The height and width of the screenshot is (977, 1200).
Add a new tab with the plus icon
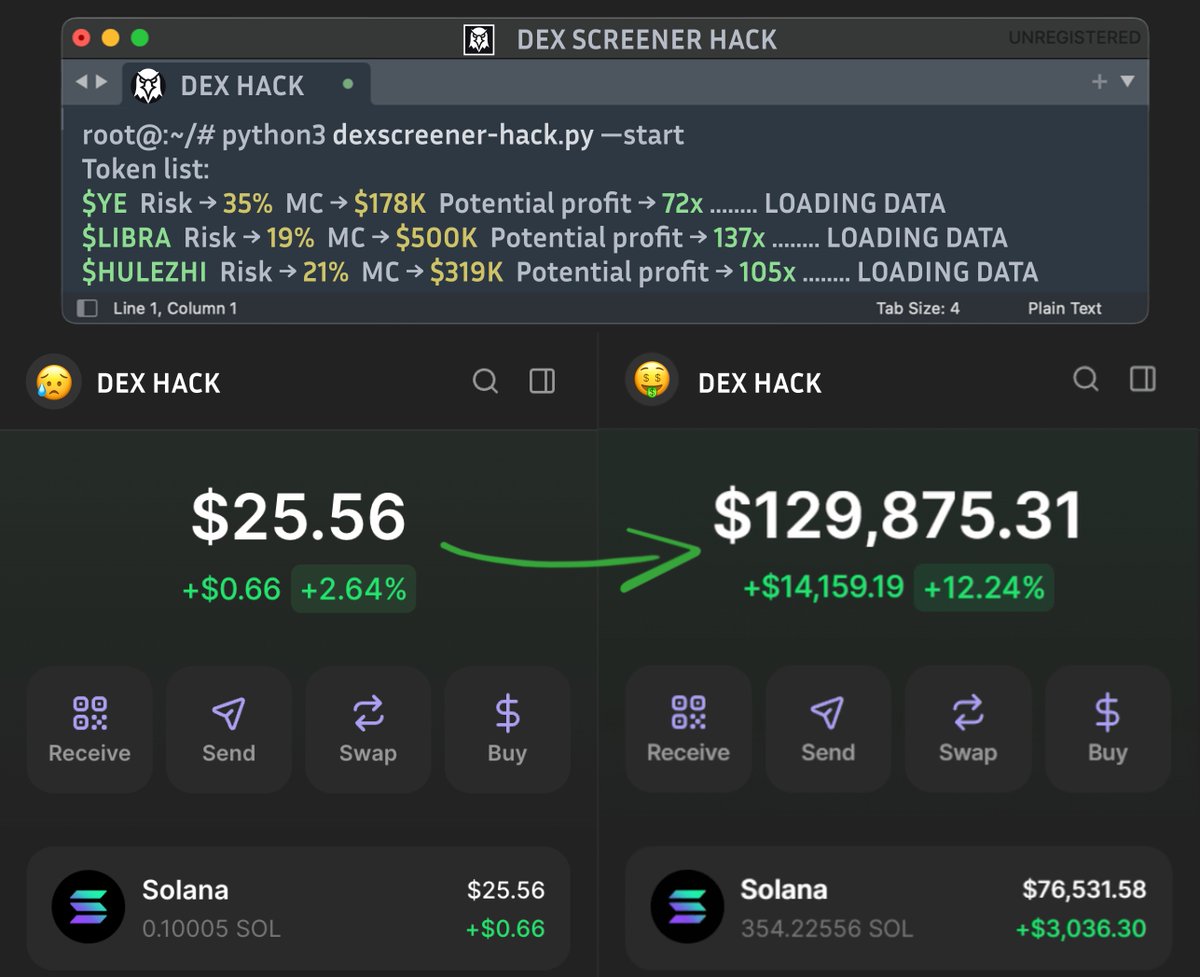click(x=1099, y=82)
